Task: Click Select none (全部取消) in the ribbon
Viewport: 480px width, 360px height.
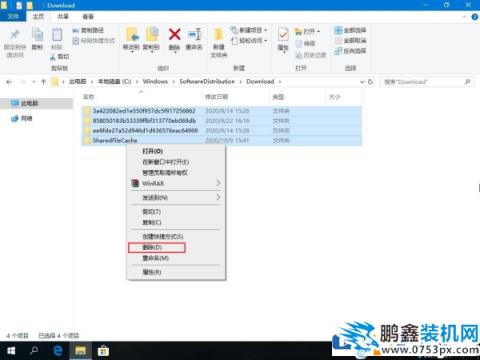Action: click(350, 41)
